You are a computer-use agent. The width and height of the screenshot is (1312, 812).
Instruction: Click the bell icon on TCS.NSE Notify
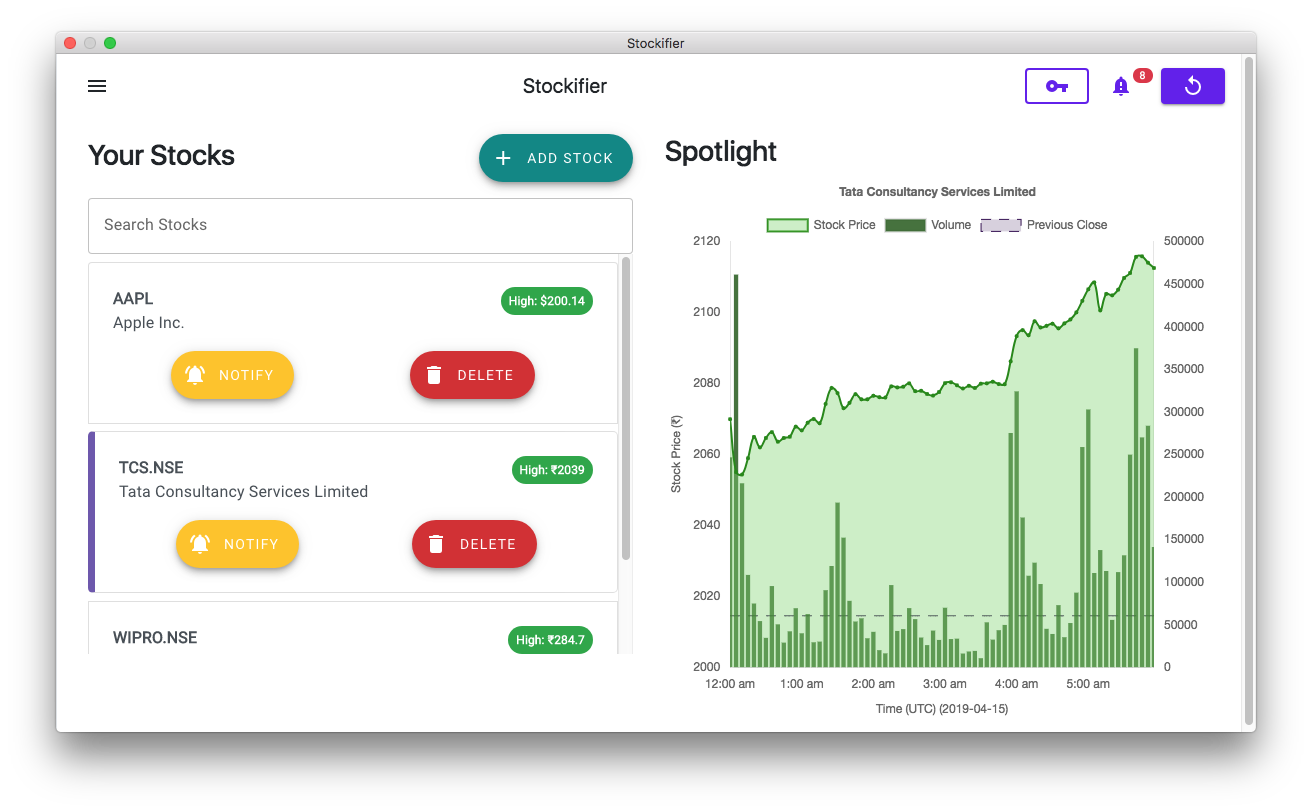200,544
